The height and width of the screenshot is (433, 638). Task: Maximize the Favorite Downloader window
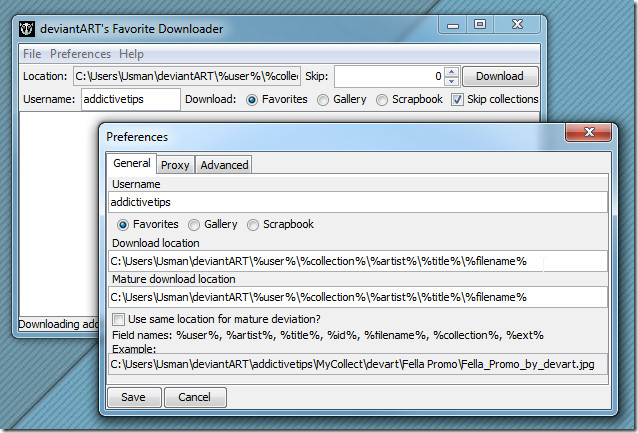pos(480,24)
